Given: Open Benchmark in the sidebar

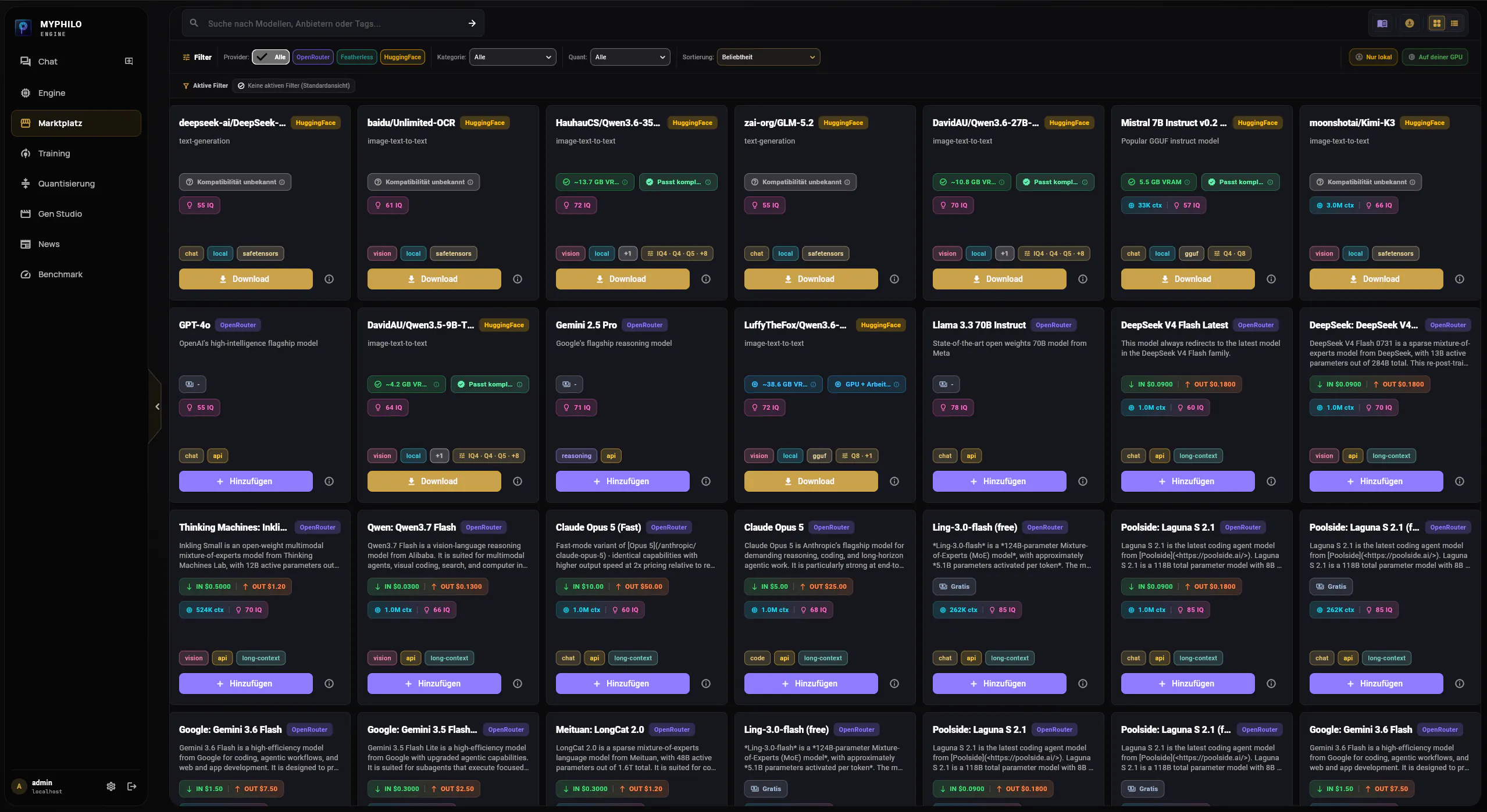Looking at the screenshot, I should pyautogui.click(x=76, y=274).
